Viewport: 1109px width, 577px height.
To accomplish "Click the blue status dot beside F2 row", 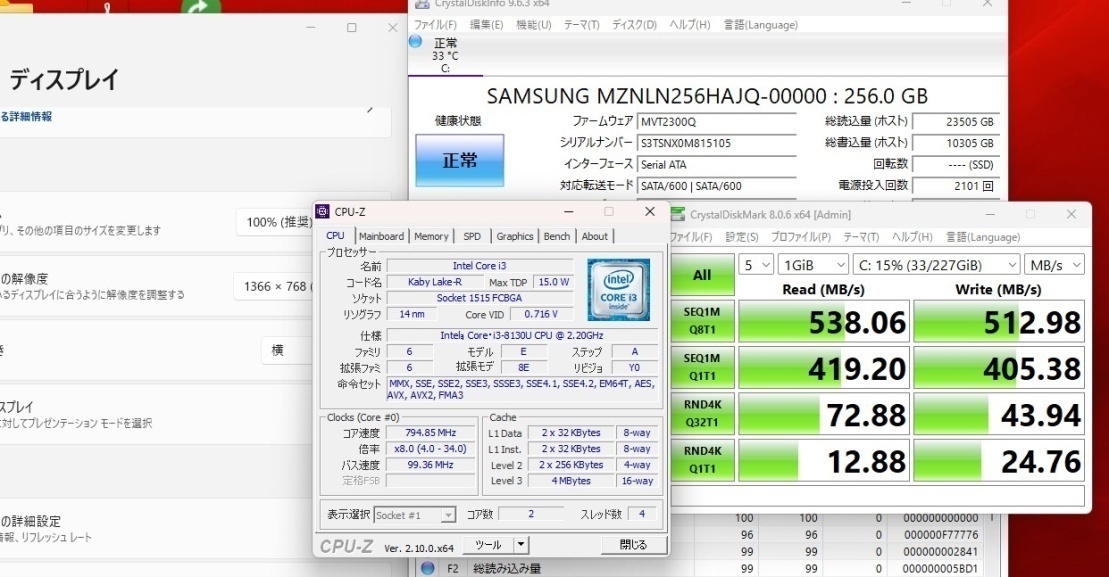I will point(427,568).
